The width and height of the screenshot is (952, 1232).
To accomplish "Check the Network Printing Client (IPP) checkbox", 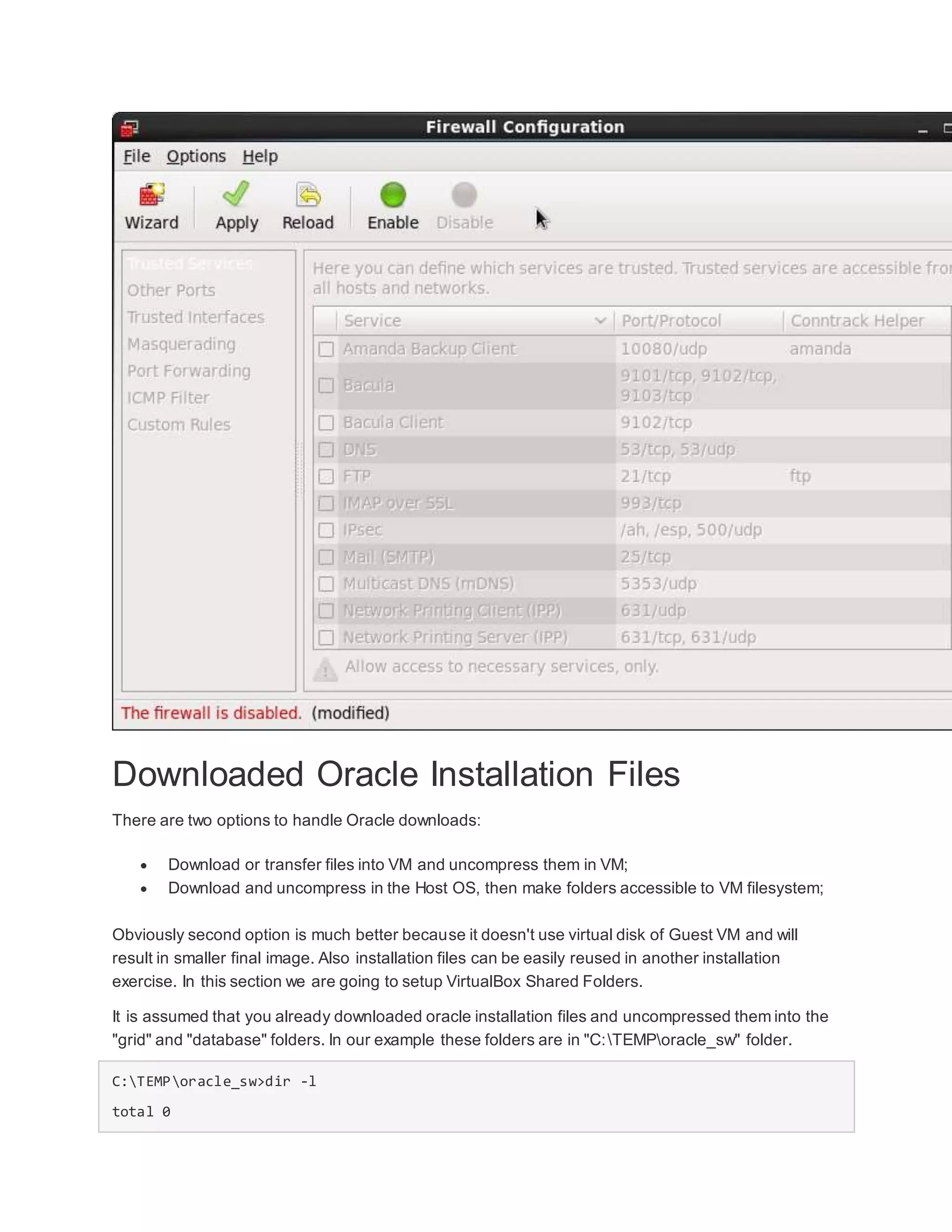I will tap(326, 611).
